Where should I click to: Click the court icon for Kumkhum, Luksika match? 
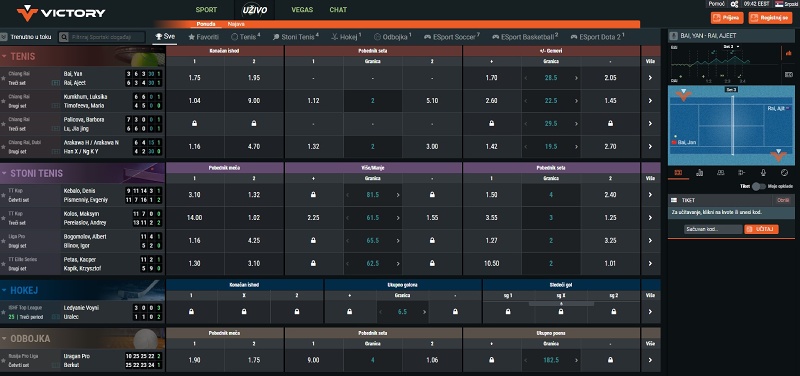click(55, 106)
